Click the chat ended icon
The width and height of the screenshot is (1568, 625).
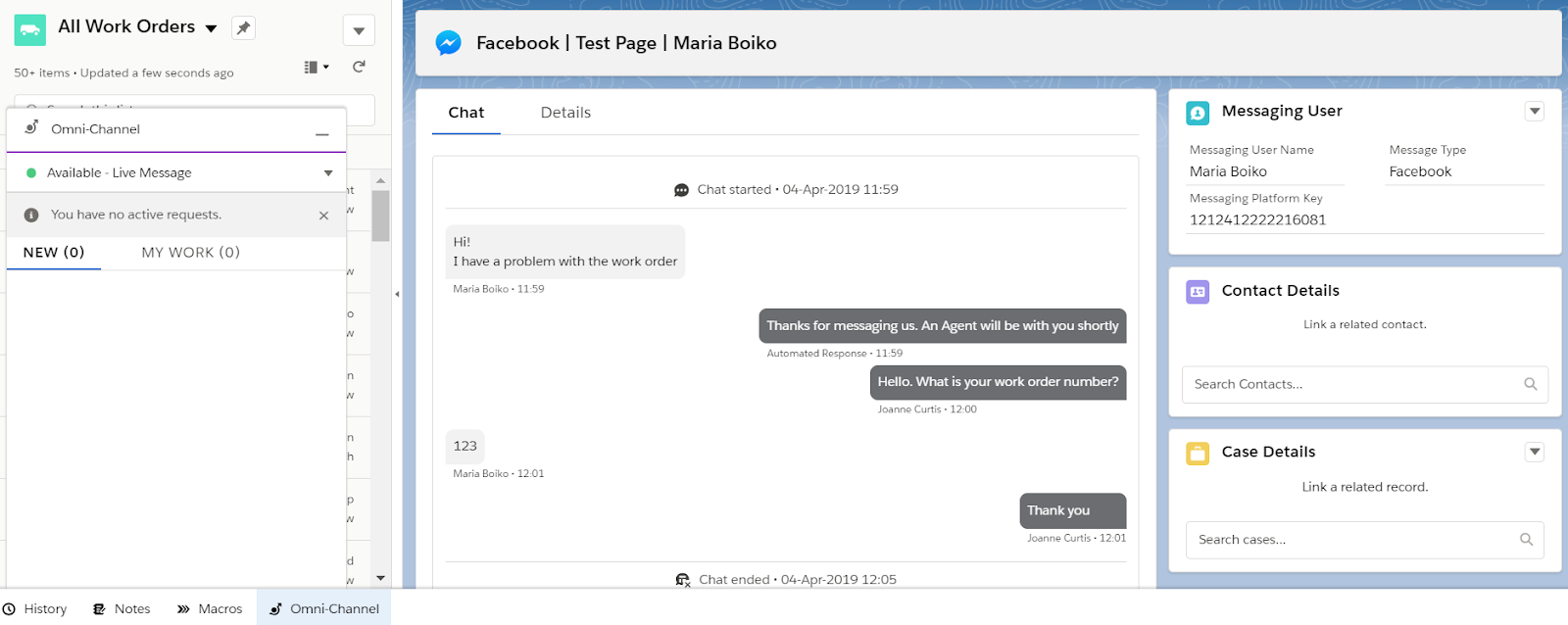pyautogui.click(x=682, y=580)
